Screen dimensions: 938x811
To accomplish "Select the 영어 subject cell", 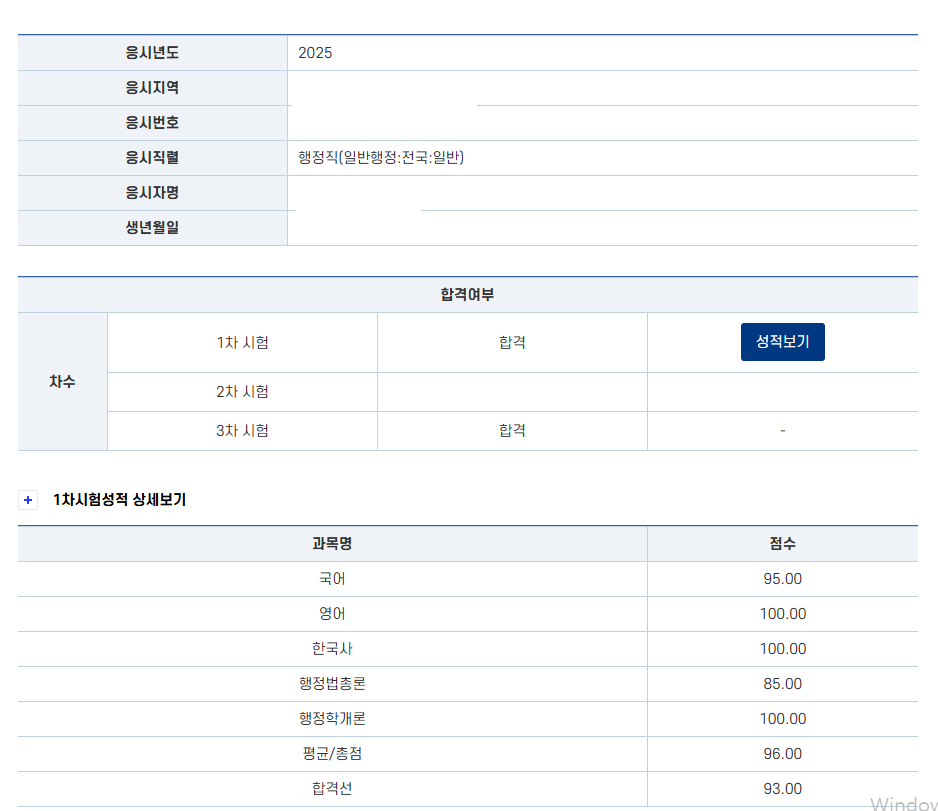I will coord(332,614).
